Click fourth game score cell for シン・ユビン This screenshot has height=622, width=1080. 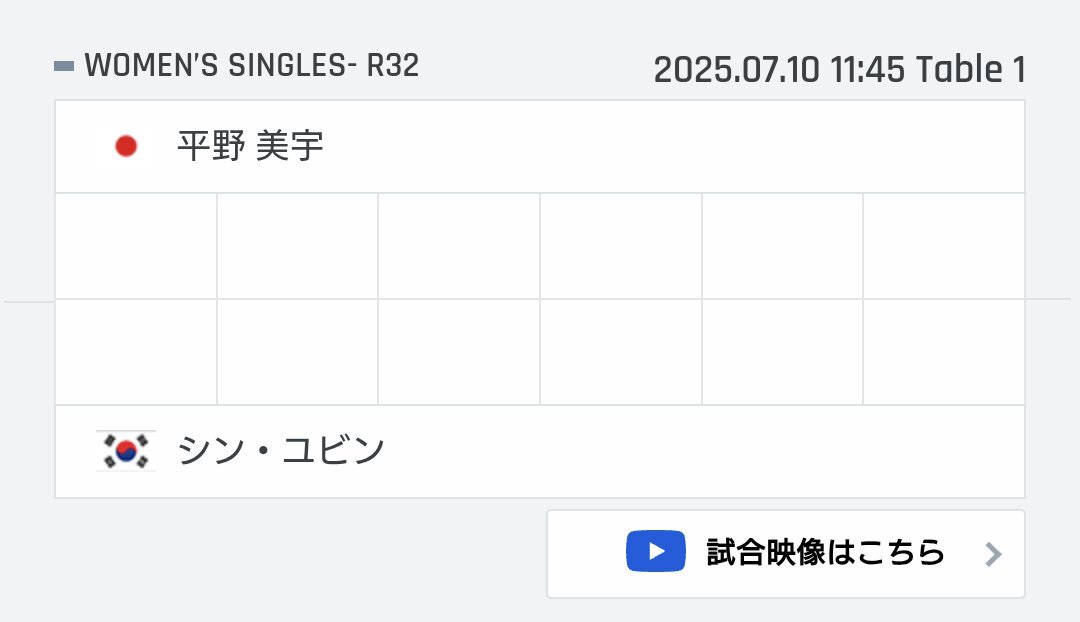tap(621, 352)
